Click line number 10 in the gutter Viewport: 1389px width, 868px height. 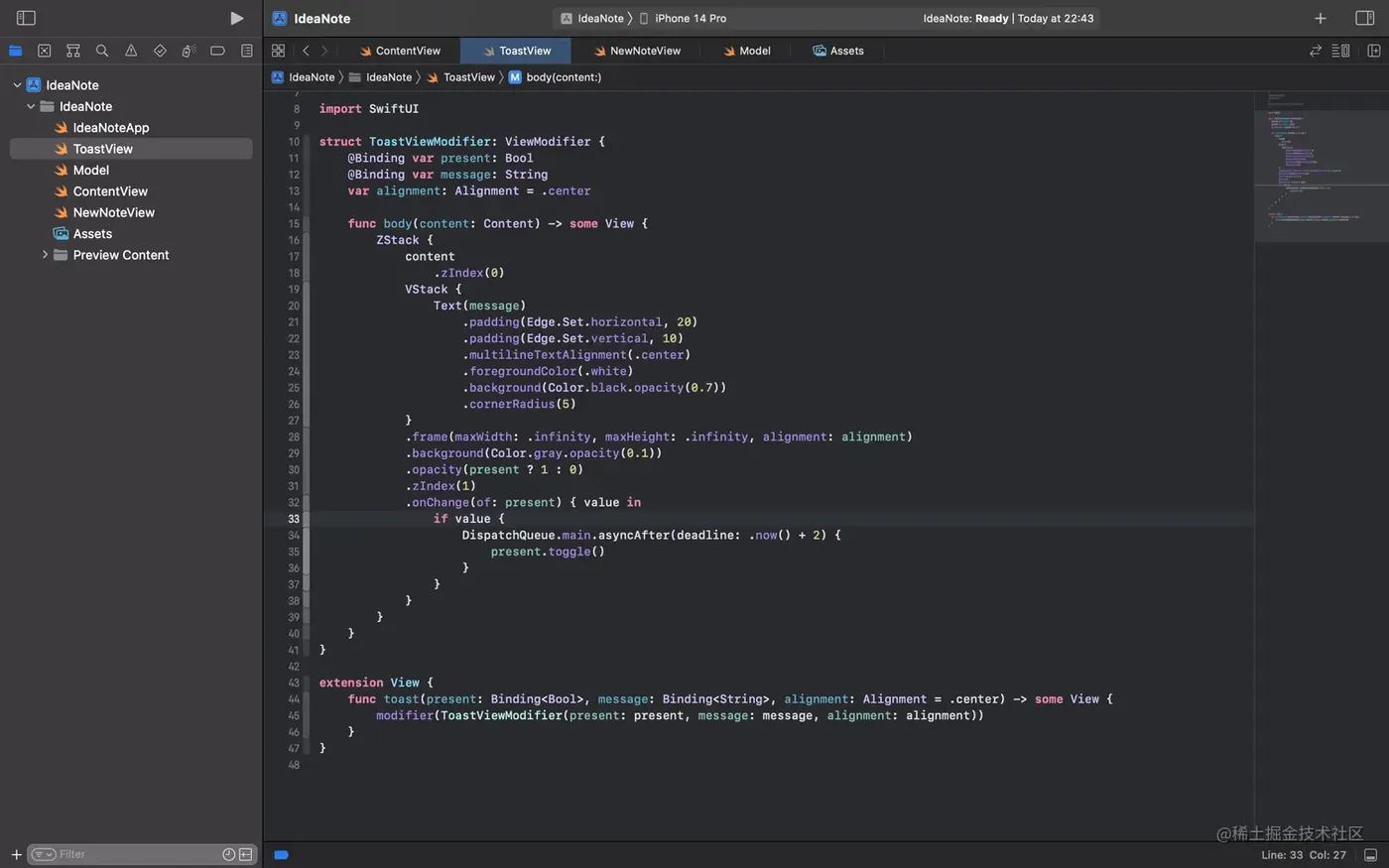coord(294,142)
